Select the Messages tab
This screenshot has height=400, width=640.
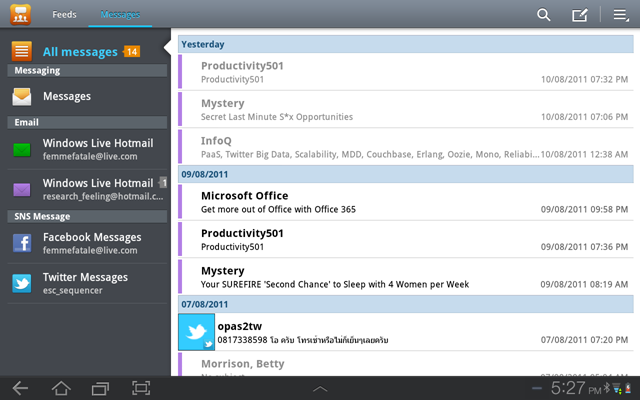(x=120, y=15)
